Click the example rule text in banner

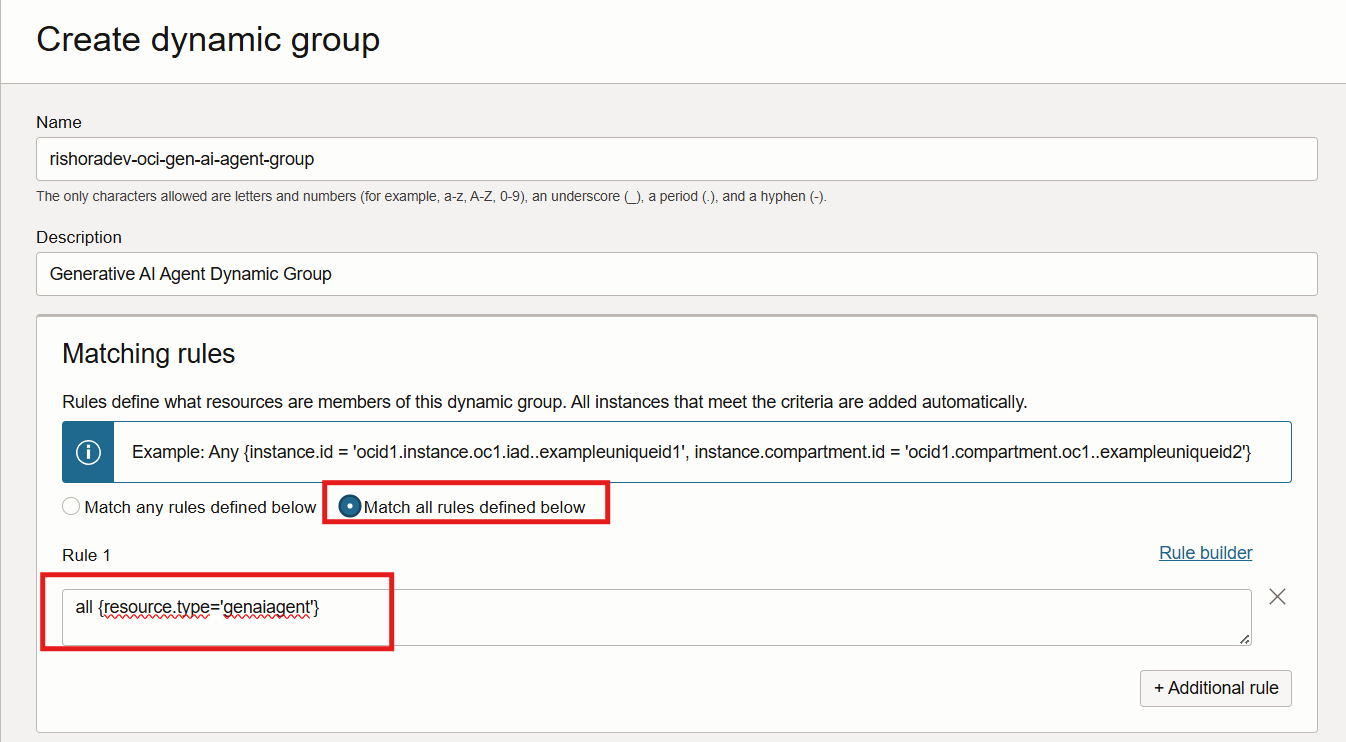(691, 452)
